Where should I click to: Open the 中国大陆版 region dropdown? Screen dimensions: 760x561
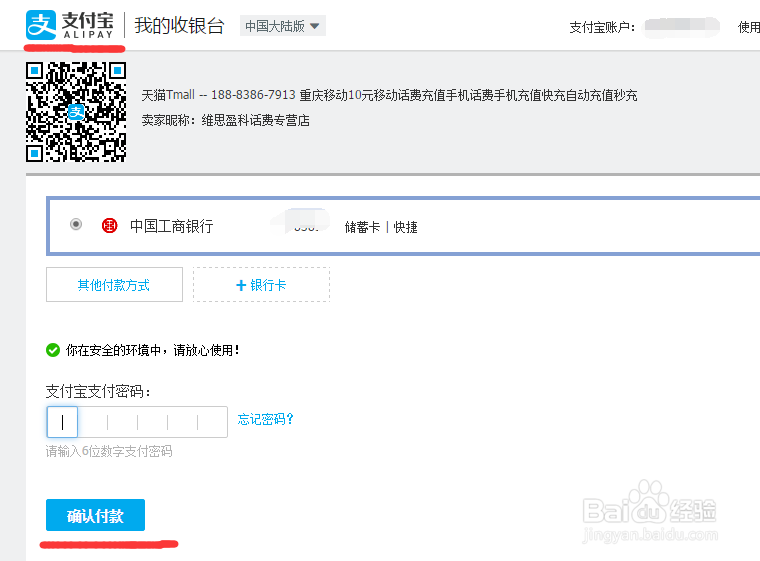click(x=283, y=26)
